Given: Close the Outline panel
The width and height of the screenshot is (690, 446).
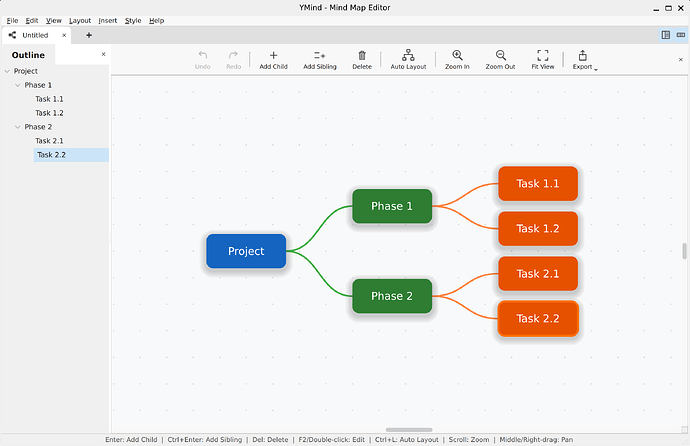Looking at the screenshot, I should point(103,54).
